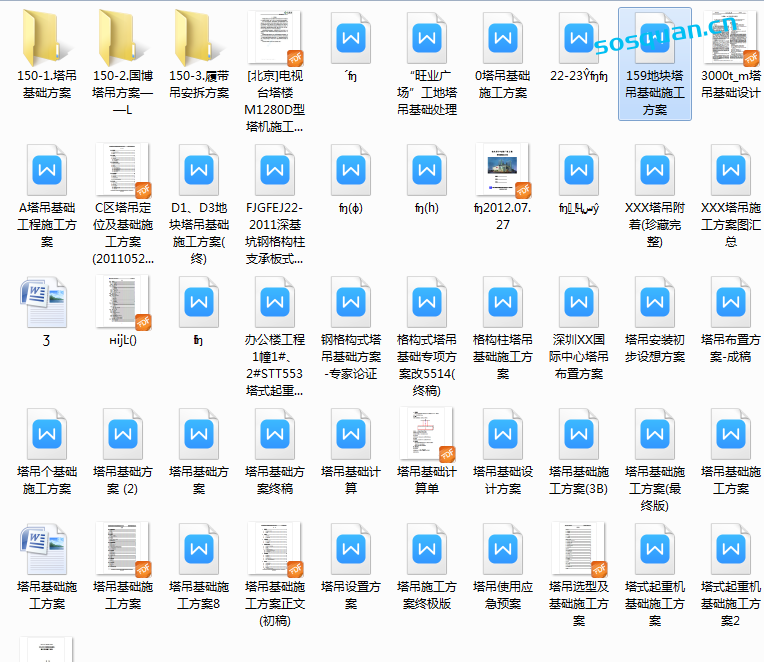The image size is (764, 662).
Task: Select the 深圳XX国际中心塔吊布置方案 file
Action: [578, 302]
